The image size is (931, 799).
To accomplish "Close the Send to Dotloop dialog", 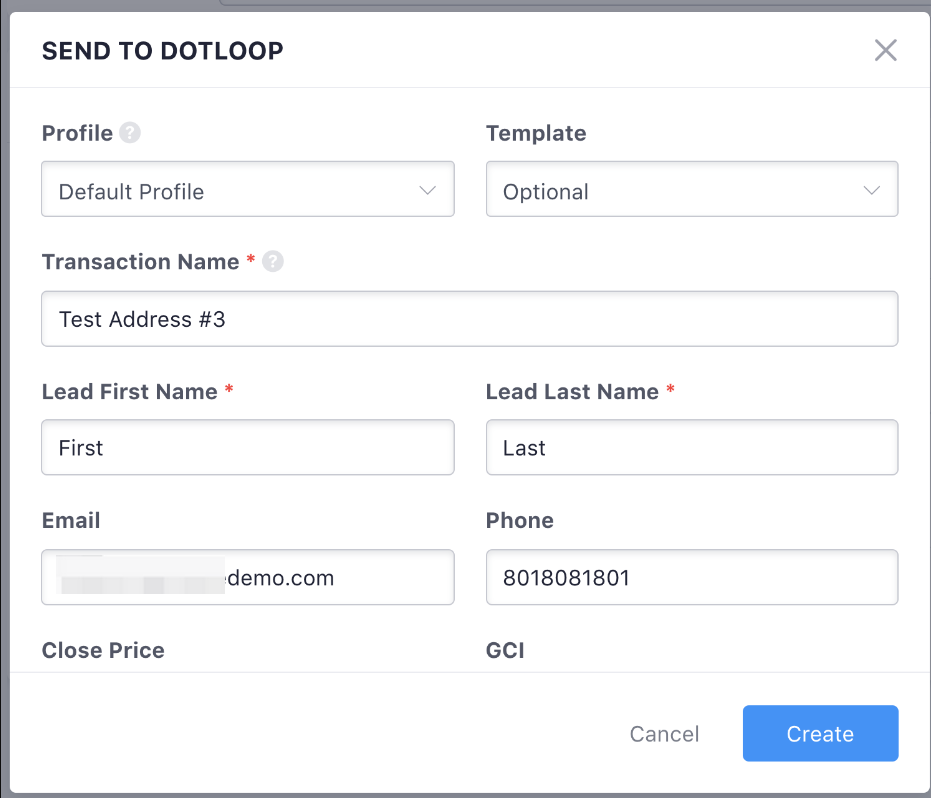I will [x=885, y=51].
